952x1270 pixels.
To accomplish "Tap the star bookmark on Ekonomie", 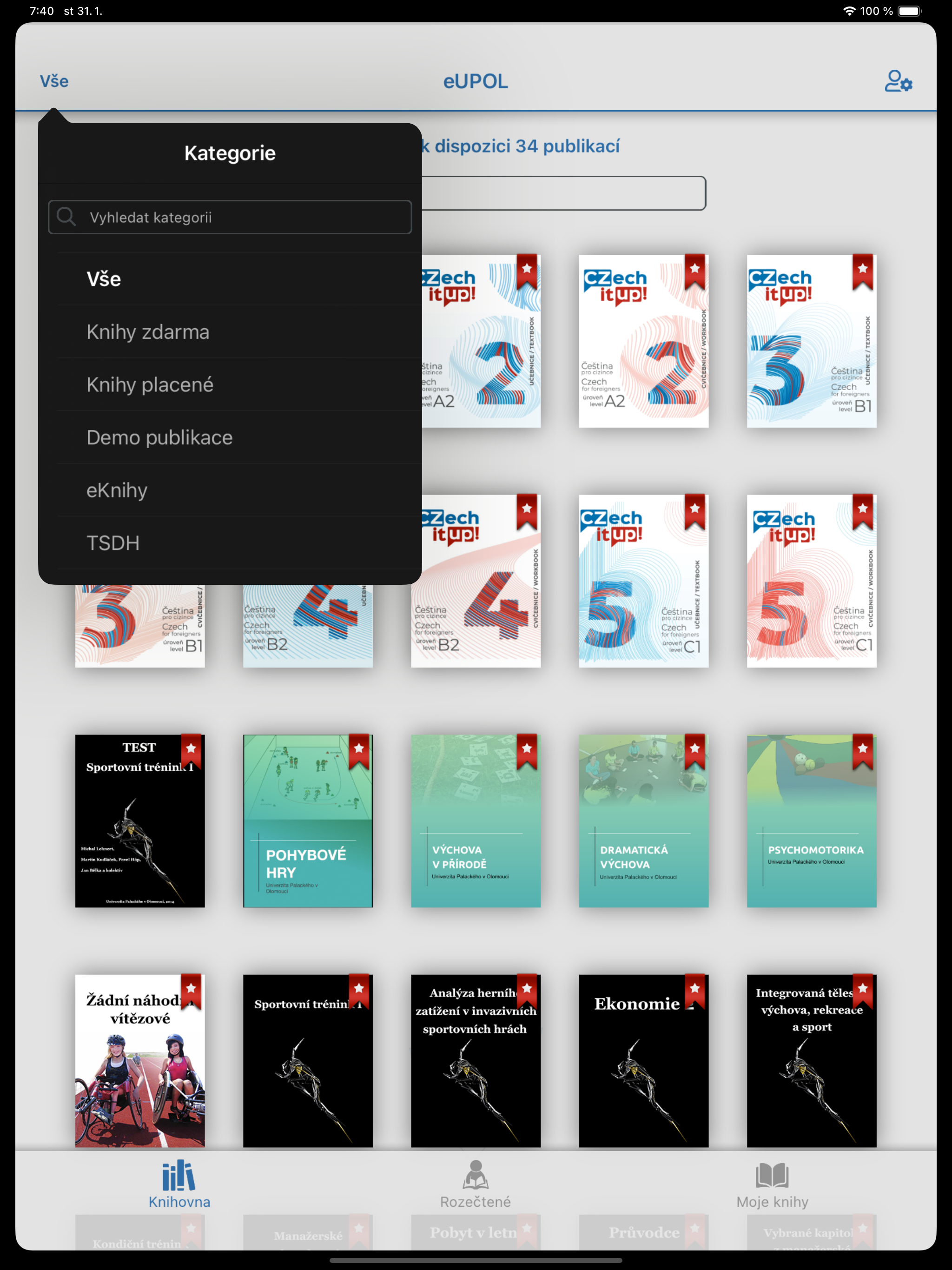I will pos(695,991).
